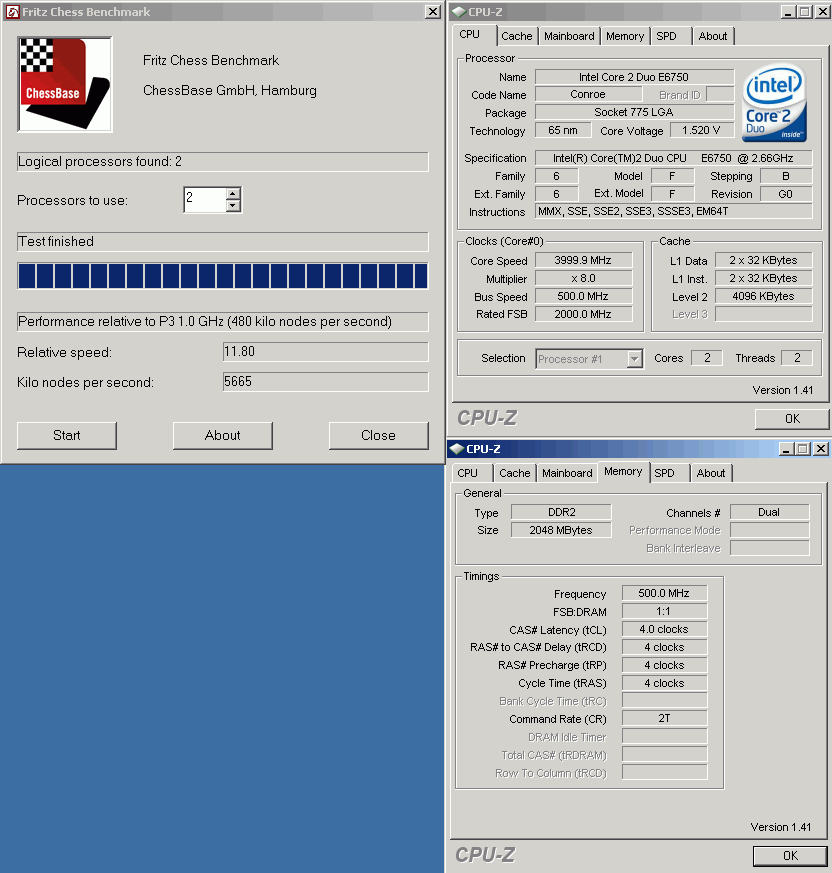Click the Level 2 cache value 4096 KBytes
832x873 pixels.
click(764, 296)
